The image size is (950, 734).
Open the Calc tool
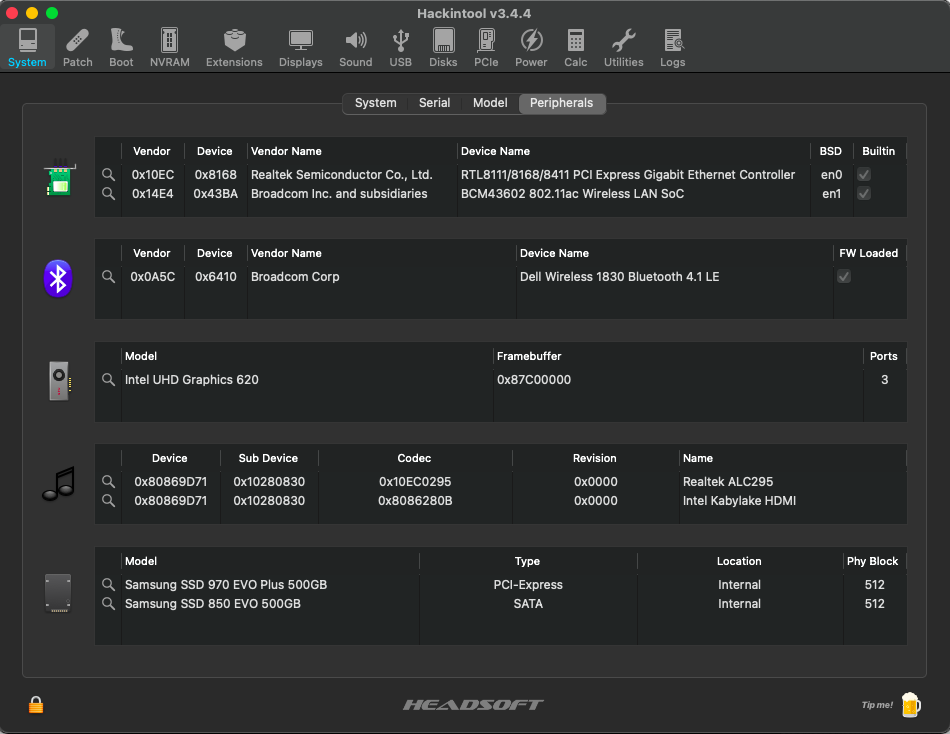(x=576, y=47)
